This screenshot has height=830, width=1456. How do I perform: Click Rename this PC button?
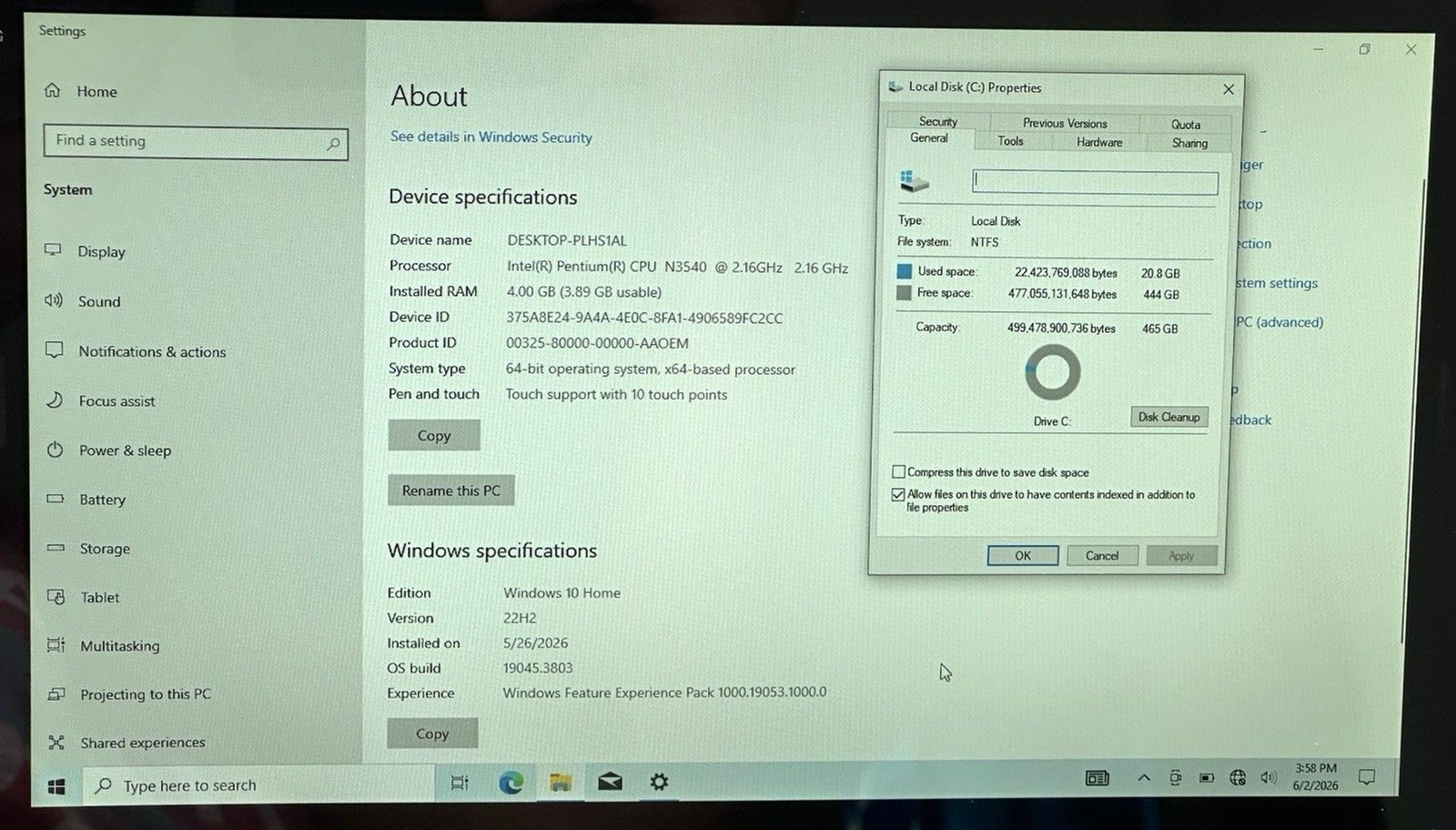click(451, 491)
